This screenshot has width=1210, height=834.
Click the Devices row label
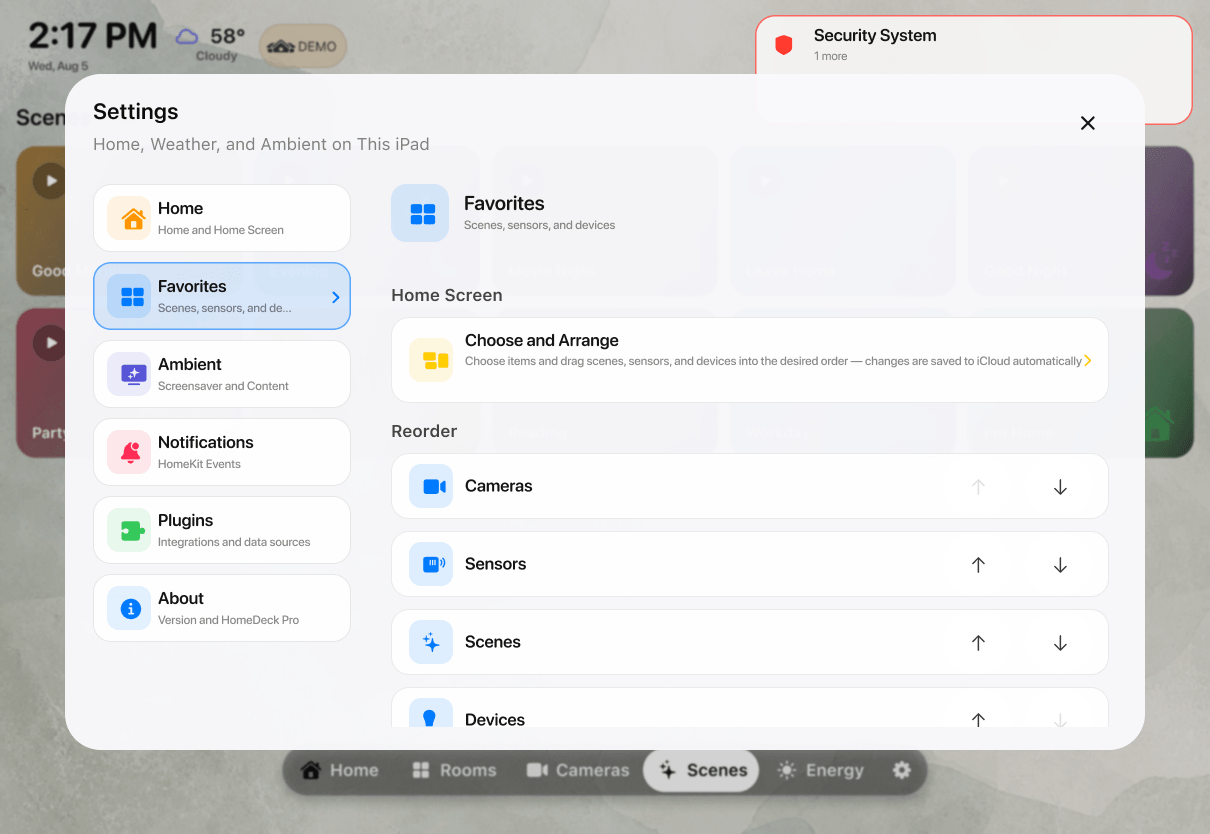(495, 719)
